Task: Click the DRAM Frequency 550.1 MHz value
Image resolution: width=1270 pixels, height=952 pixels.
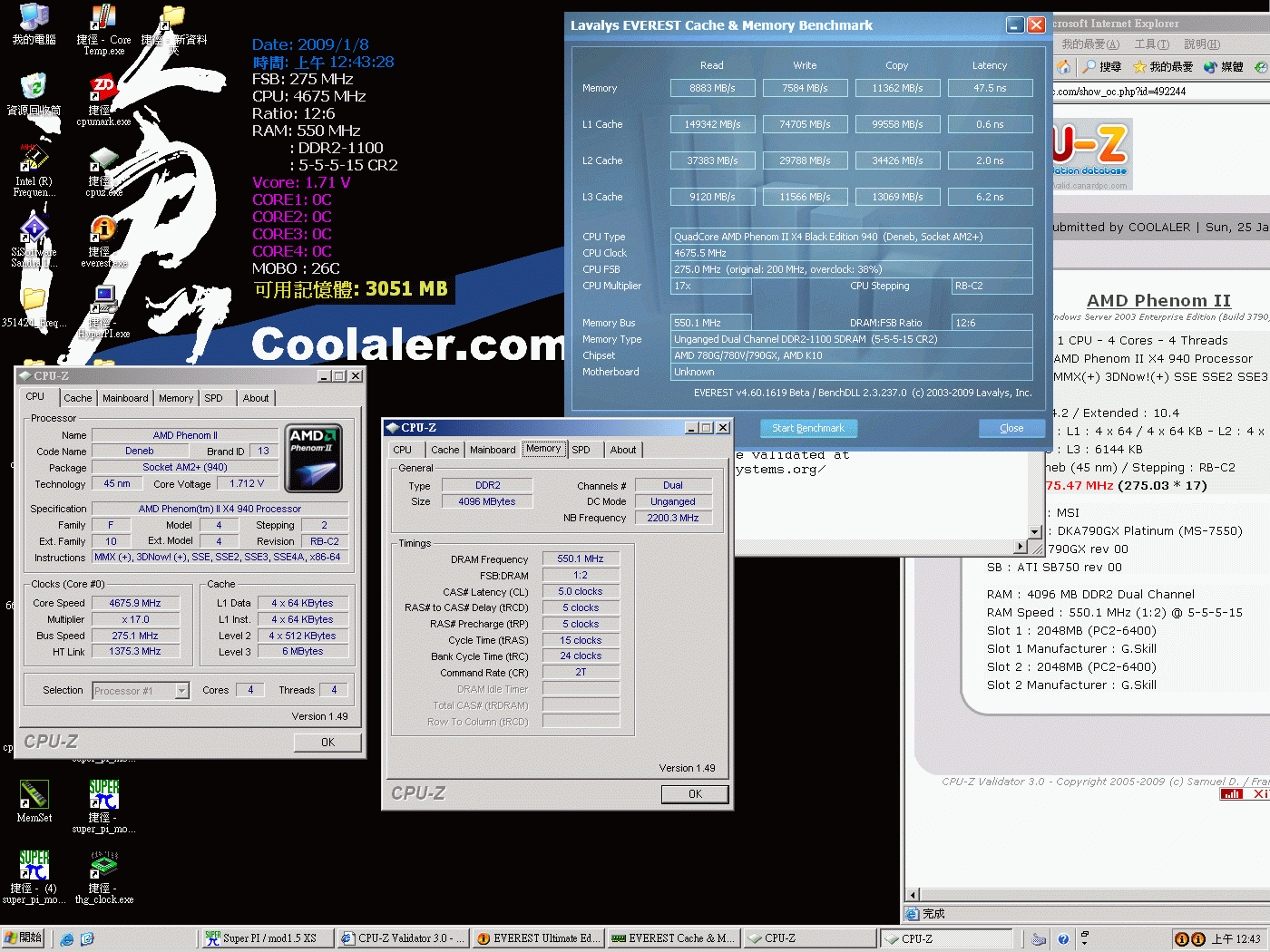Action: pyautogui.click(x=581, y=559)
